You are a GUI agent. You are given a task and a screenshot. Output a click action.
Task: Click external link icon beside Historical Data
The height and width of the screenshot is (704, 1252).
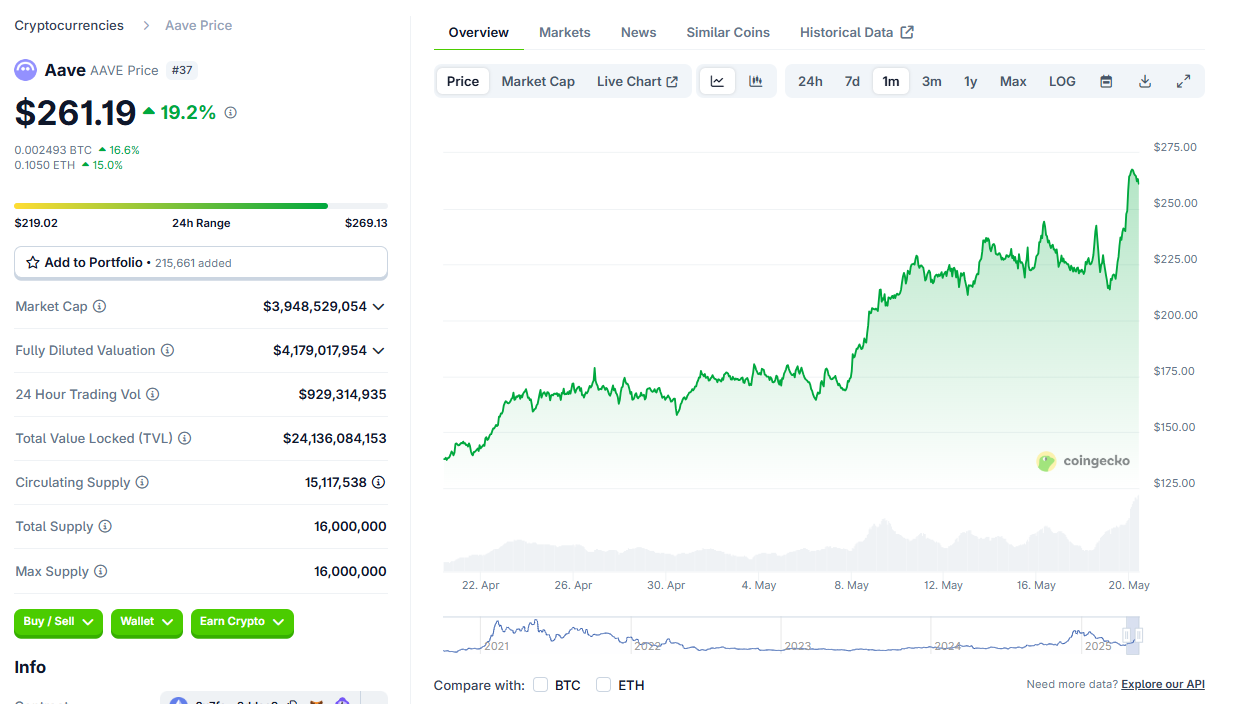907,32
